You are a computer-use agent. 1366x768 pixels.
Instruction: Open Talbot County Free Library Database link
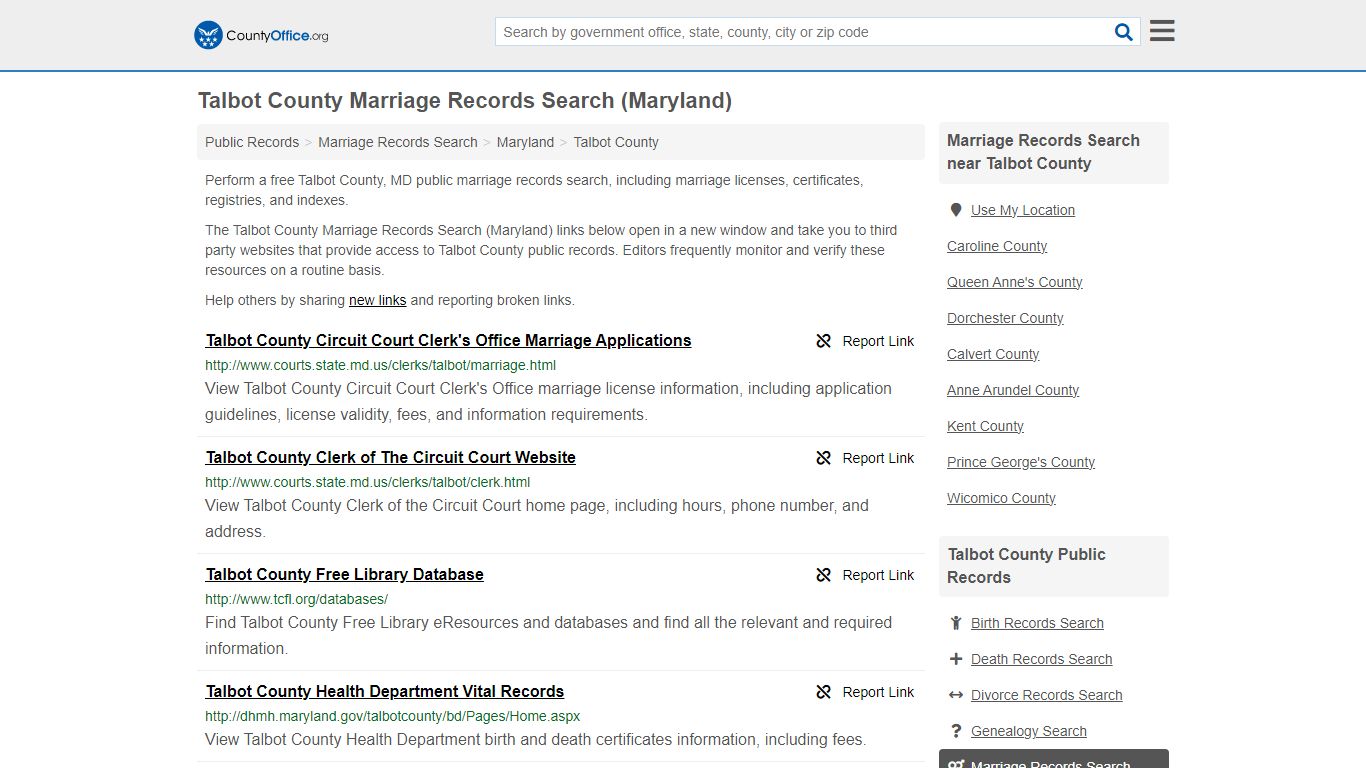pos(344,574)
